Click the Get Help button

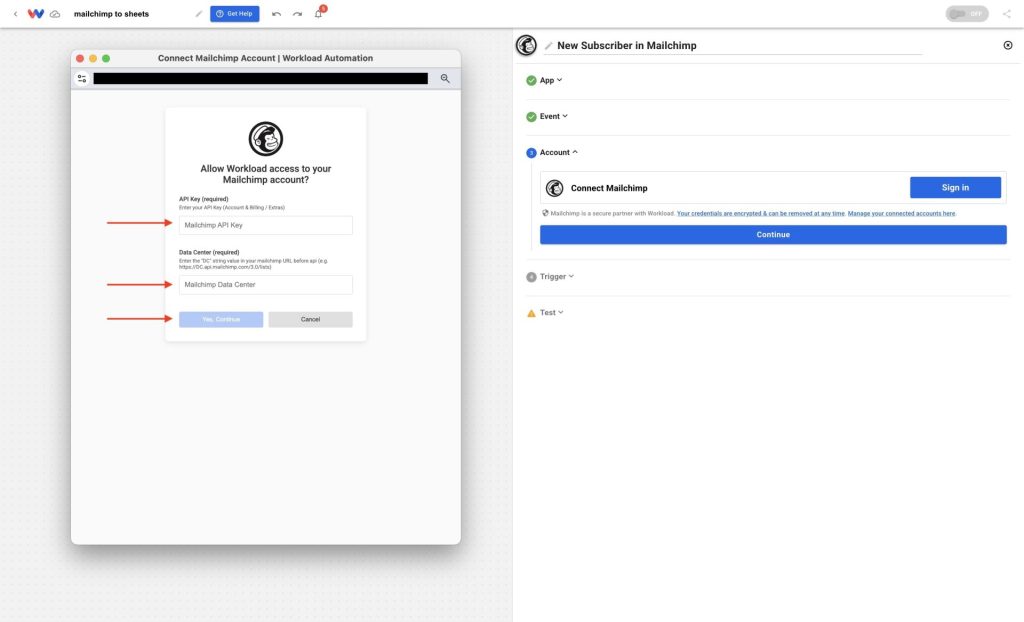tap(234, 14)
